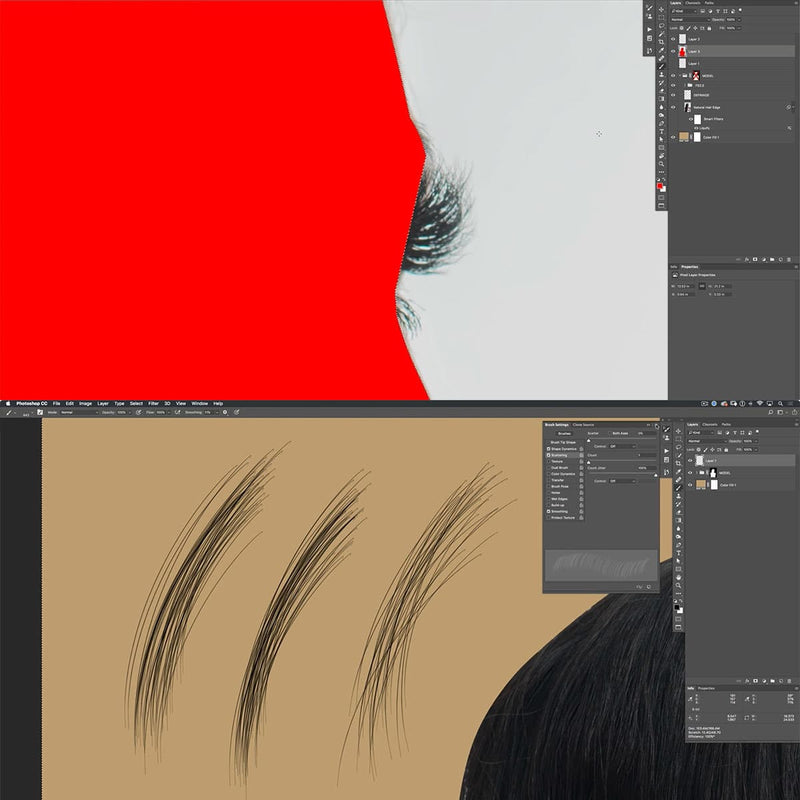Click the Natural Hair Edge layer thumbnail

(x=687, y=107)
